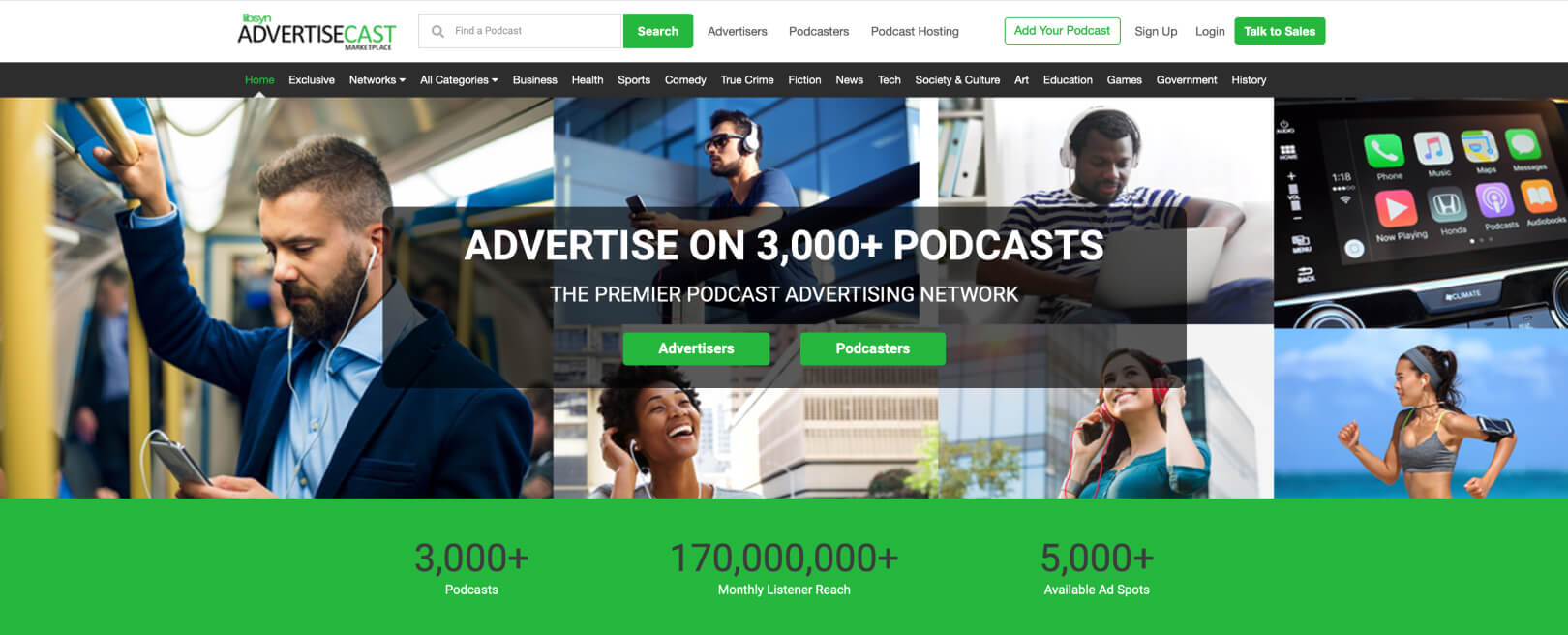Click the AdvertiseCast Marketplace logo
This screenshot has height=635, width=1568.
pos(317,31)
